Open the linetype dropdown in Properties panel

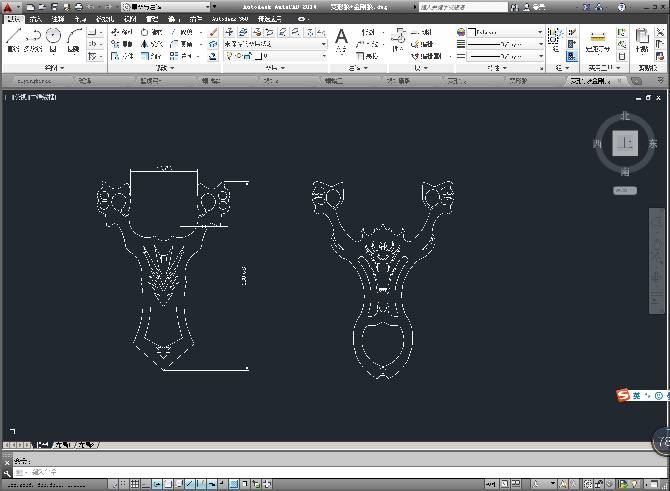point(505,56)
